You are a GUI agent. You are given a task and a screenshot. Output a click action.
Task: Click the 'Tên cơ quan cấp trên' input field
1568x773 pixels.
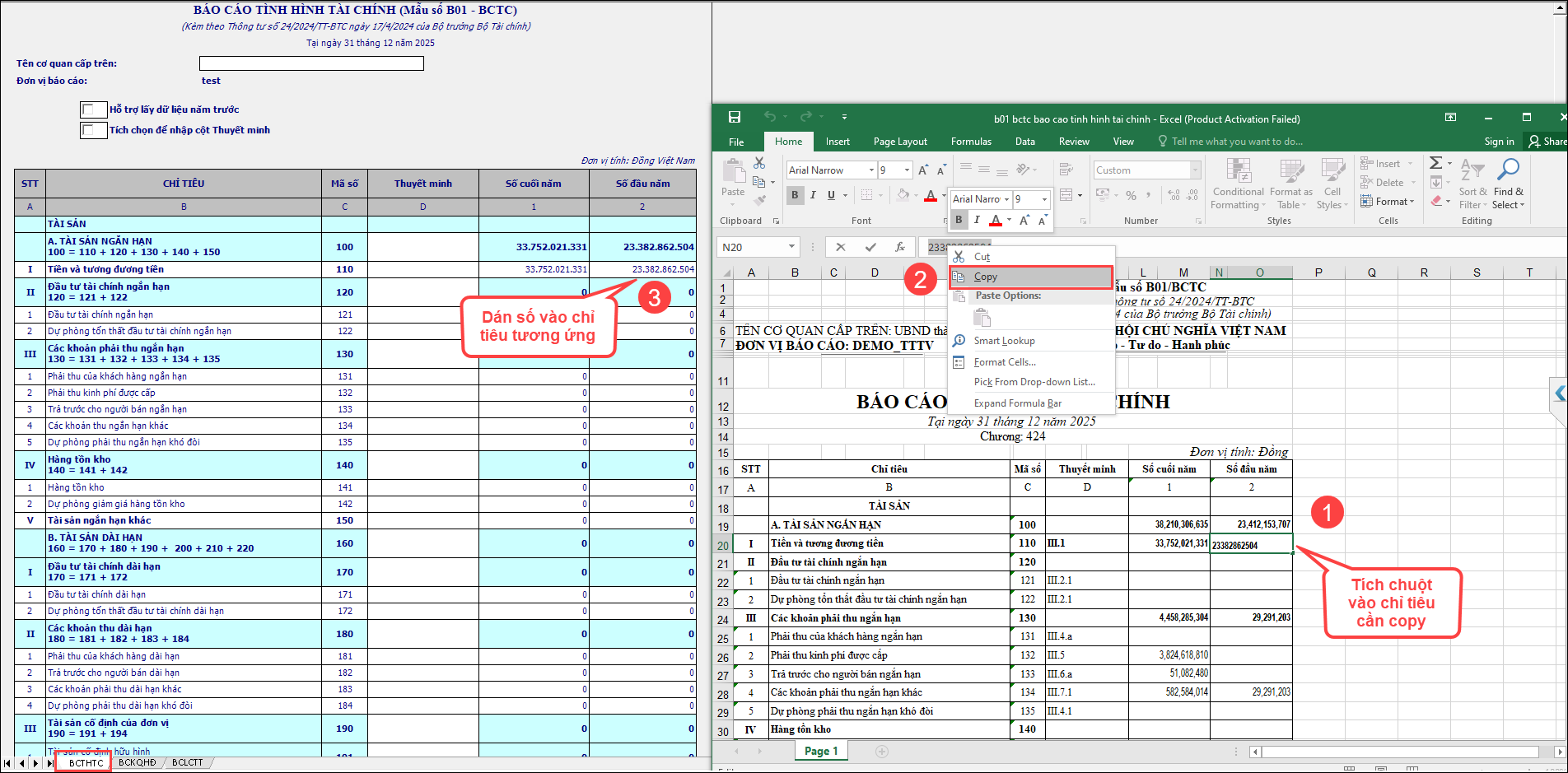(311, 63)
